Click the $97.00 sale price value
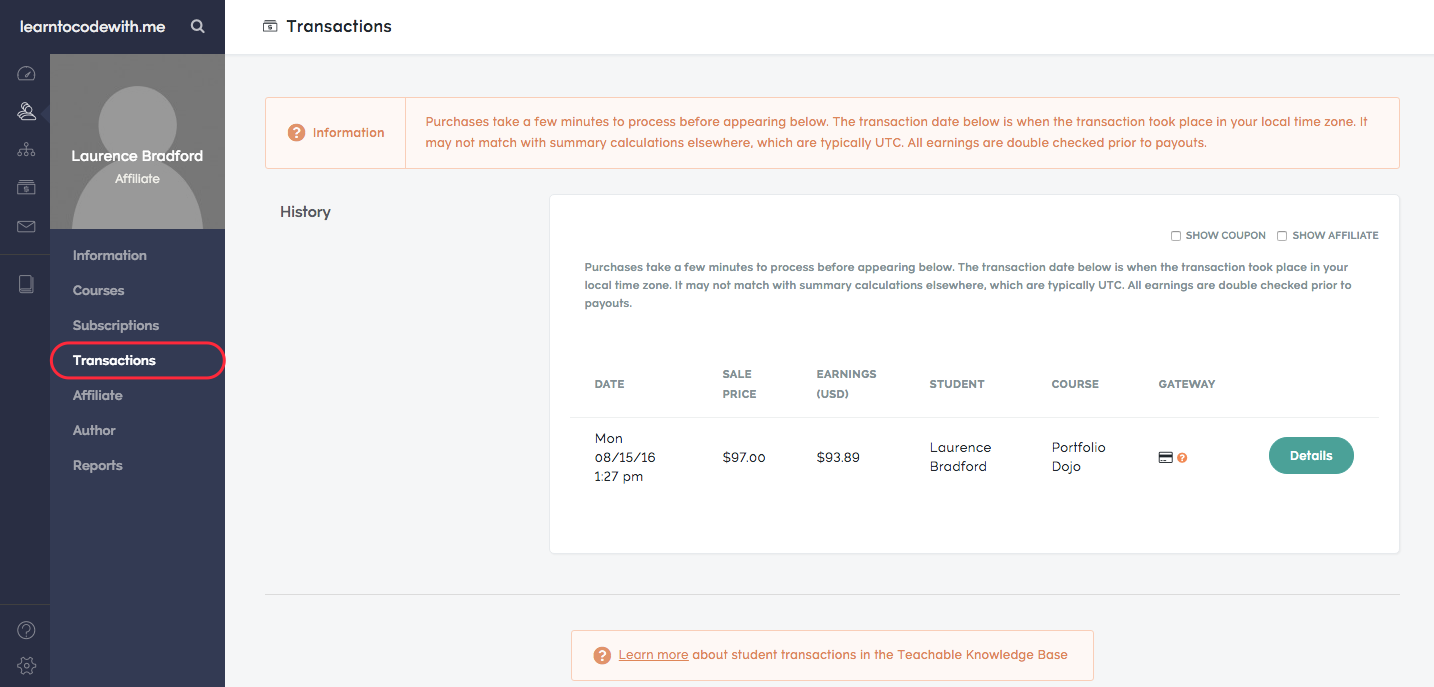Viewport: 1434px width, 687px height. tap(744, 457)
